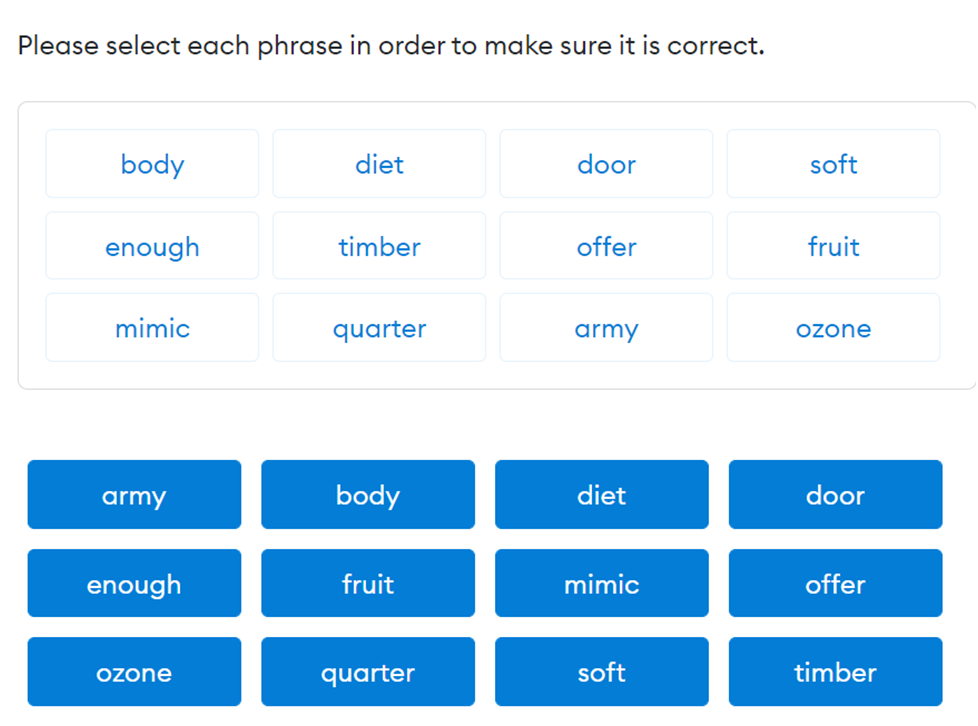Select the blue 'body' word button

click(x=368, y=495)
